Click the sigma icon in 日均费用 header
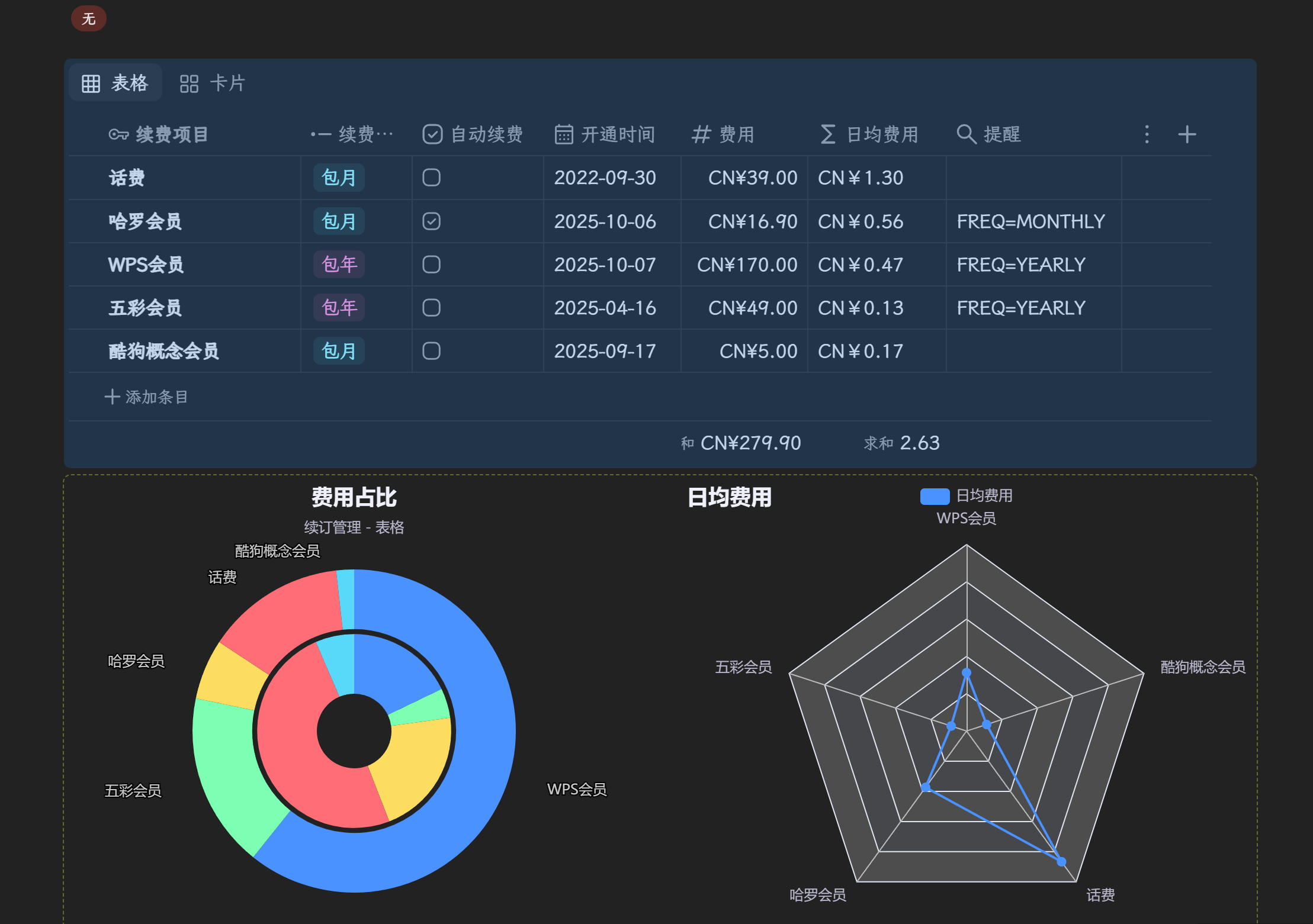This screenshot has width=1313, height=924. tap(827, 134)
